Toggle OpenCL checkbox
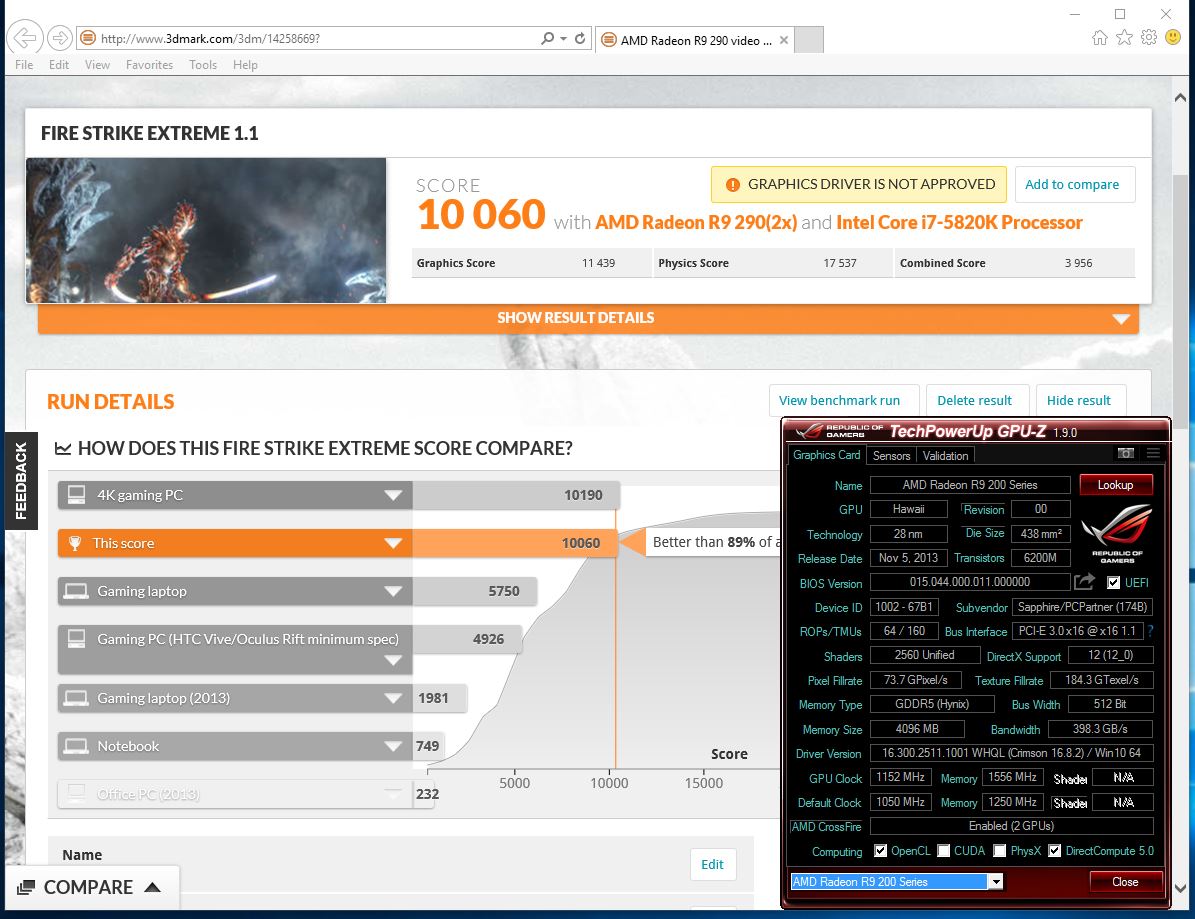Image resolution: width=1195 pixels, height=919 pixels. pos(880,851)
